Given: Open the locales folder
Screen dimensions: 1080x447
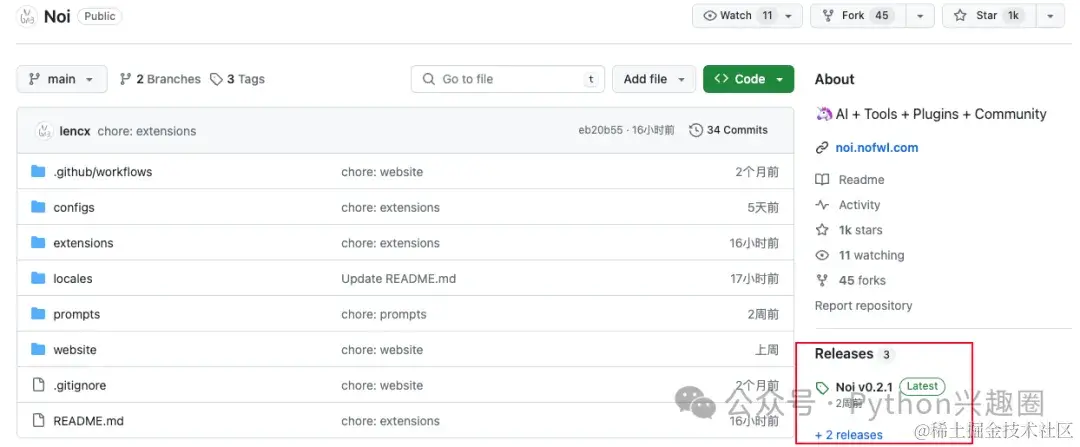Looking at the screenshot, I should coord(73,279).
